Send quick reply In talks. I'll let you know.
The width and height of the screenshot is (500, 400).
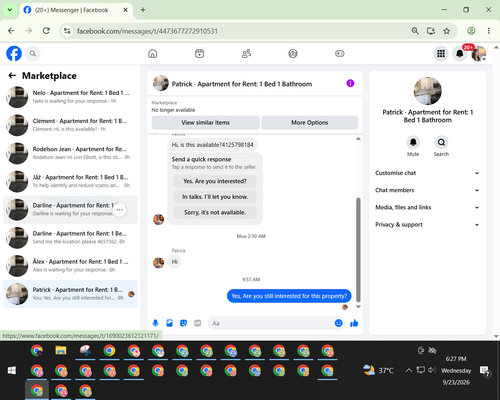215,197
